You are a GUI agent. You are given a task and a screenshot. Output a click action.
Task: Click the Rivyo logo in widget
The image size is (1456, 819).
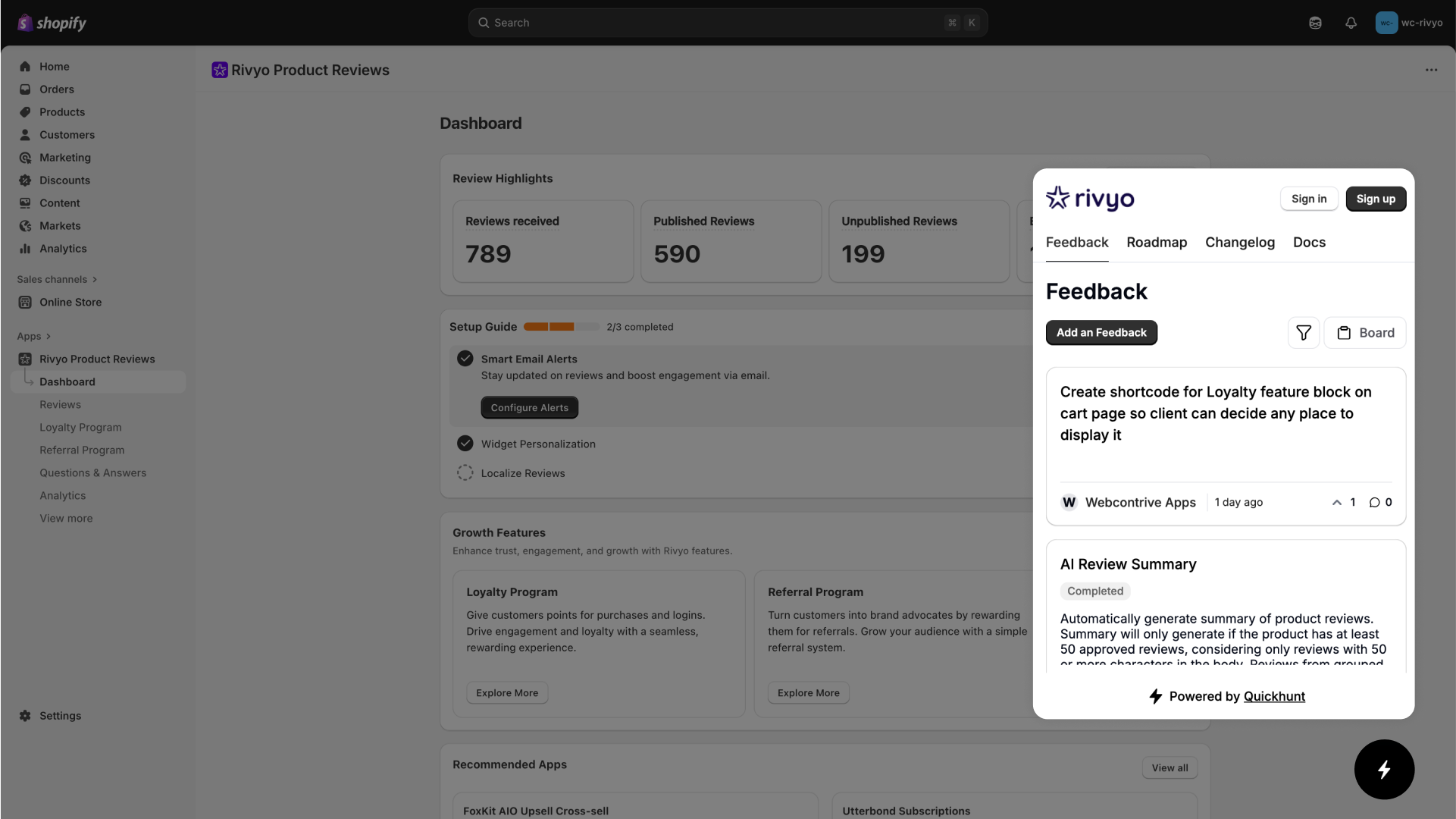tap(1090, 199)
